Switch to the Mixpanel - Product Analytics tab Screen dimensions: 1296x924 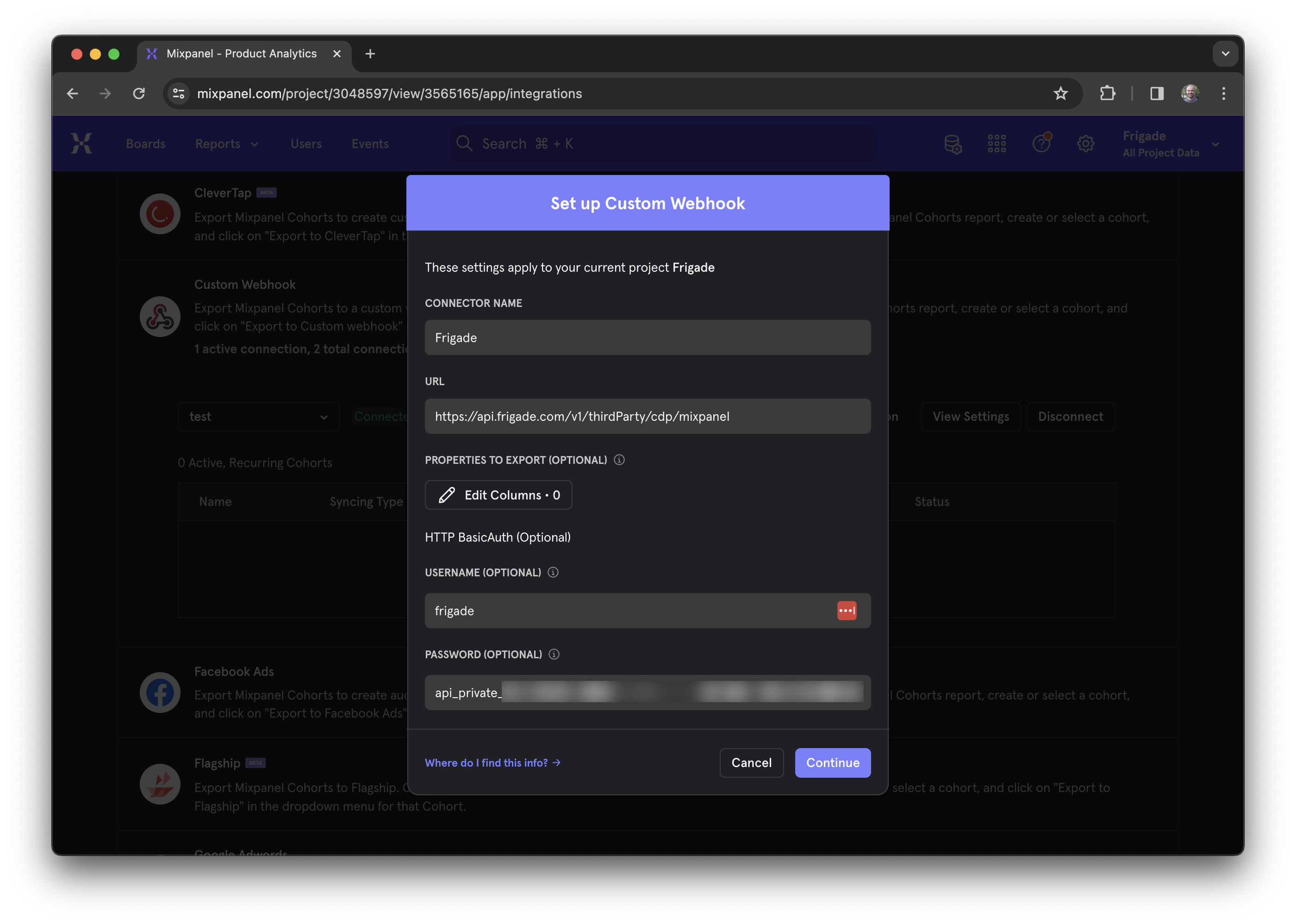point(241,54)
